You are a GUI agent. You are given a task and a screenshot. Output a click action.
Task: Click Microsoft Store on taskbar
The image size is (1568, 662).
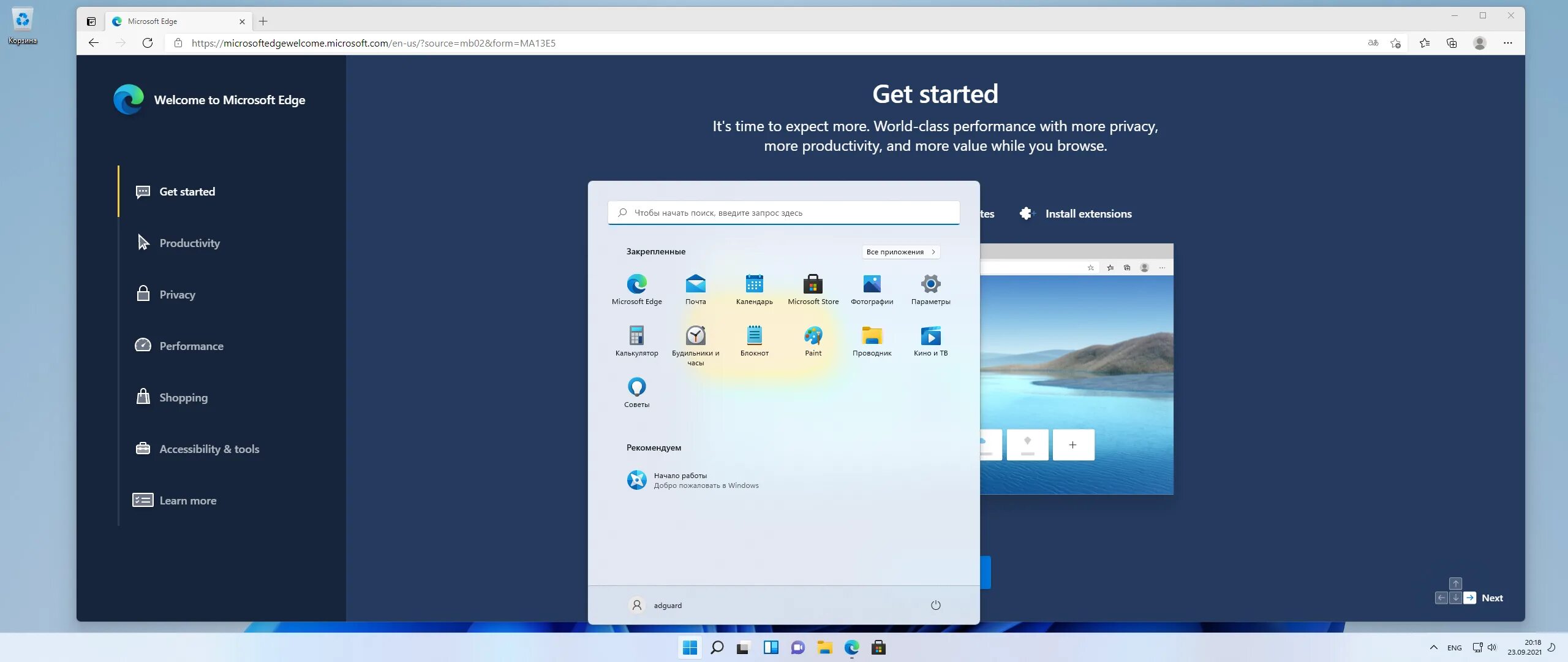pos(879,648)
